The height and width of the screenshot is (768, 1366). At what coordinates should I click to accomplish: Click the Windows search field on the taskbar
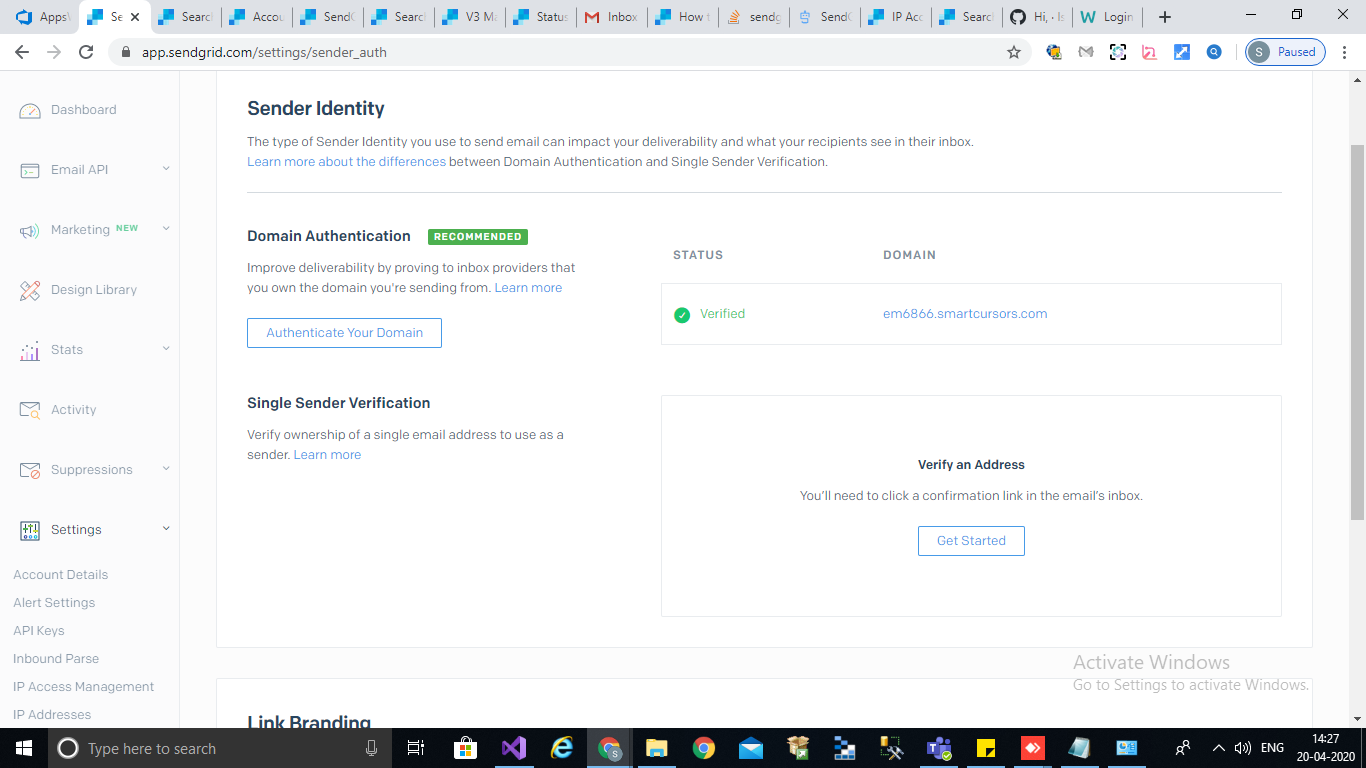coord(200,747)
